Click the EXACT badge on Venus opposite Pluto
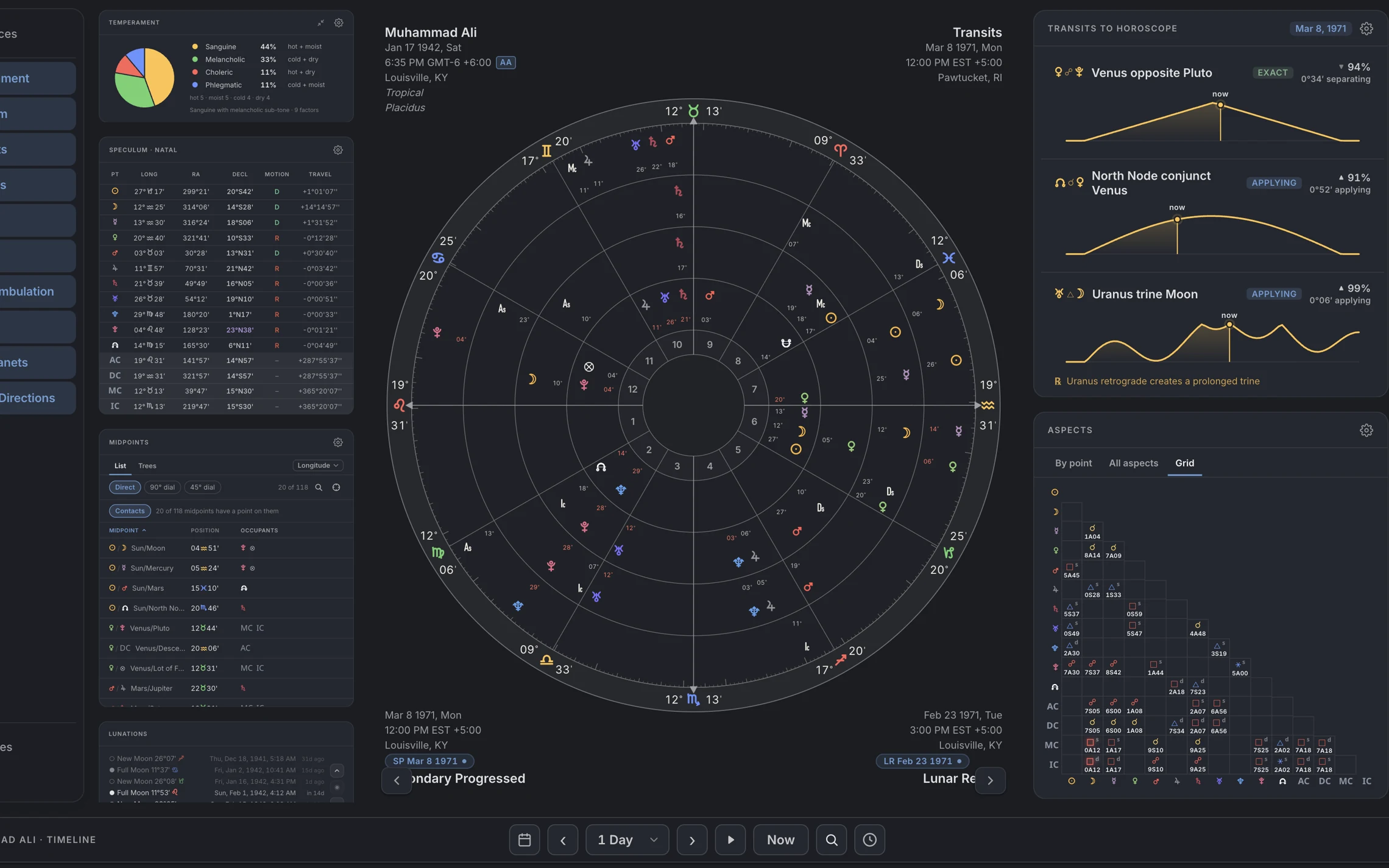The width and height of the screenshot is (1389, 868). pyautogui.click(x=1273, y=72)
